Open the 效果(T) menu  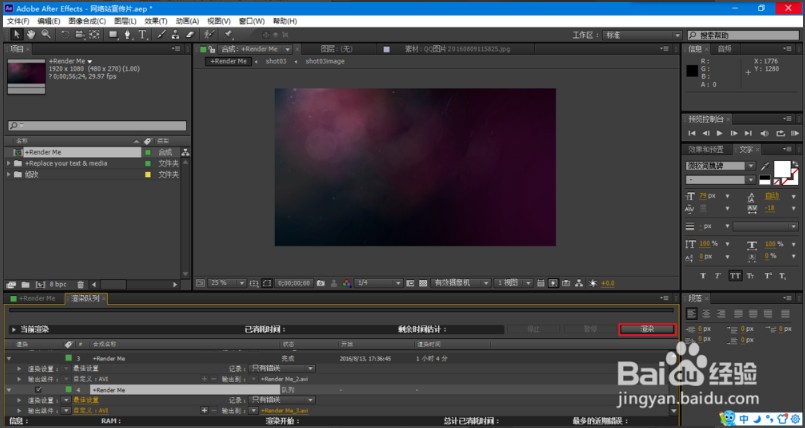[x=155, y=20]
